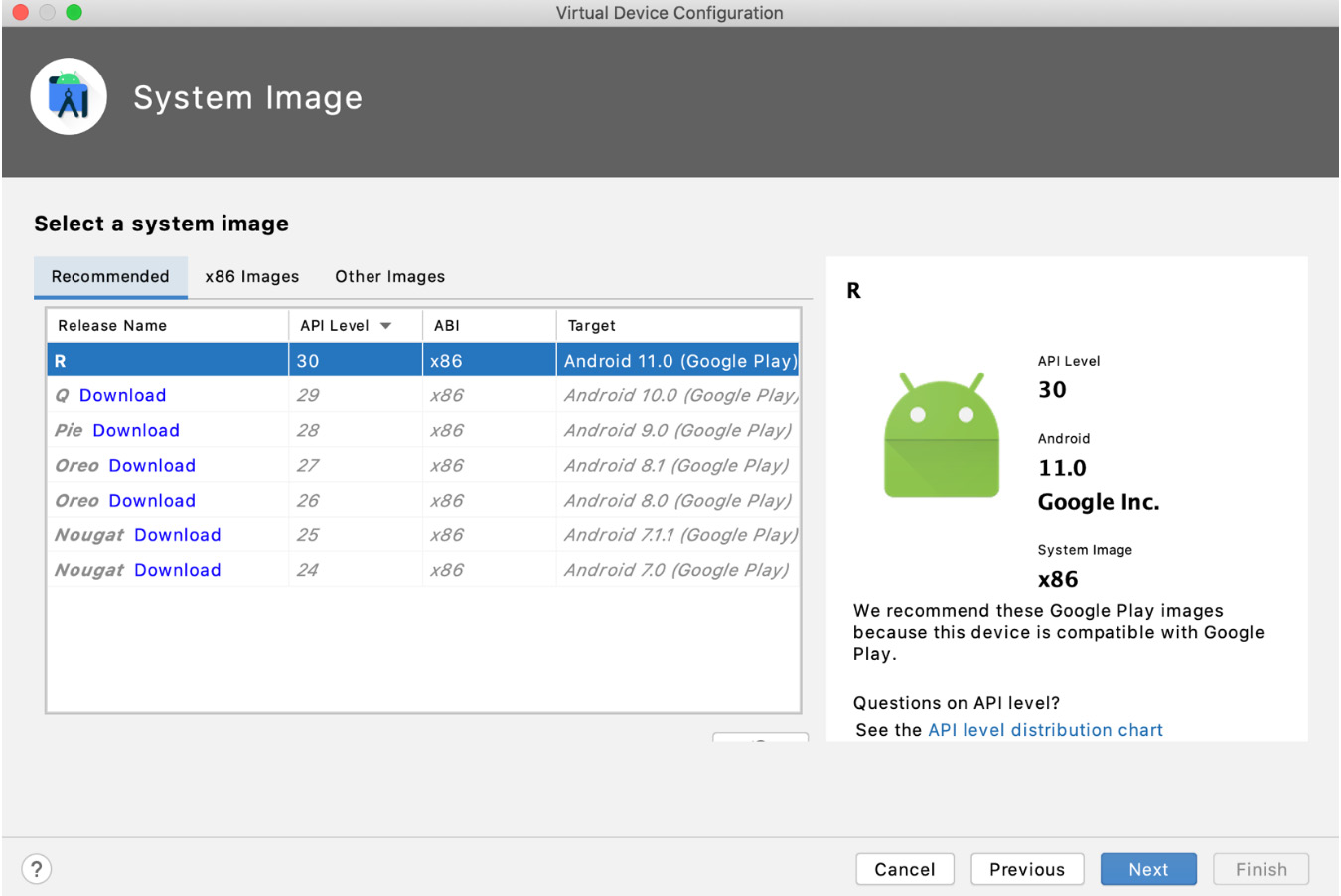Open help via the question mark icon
1341x896 pixels.
37,868
